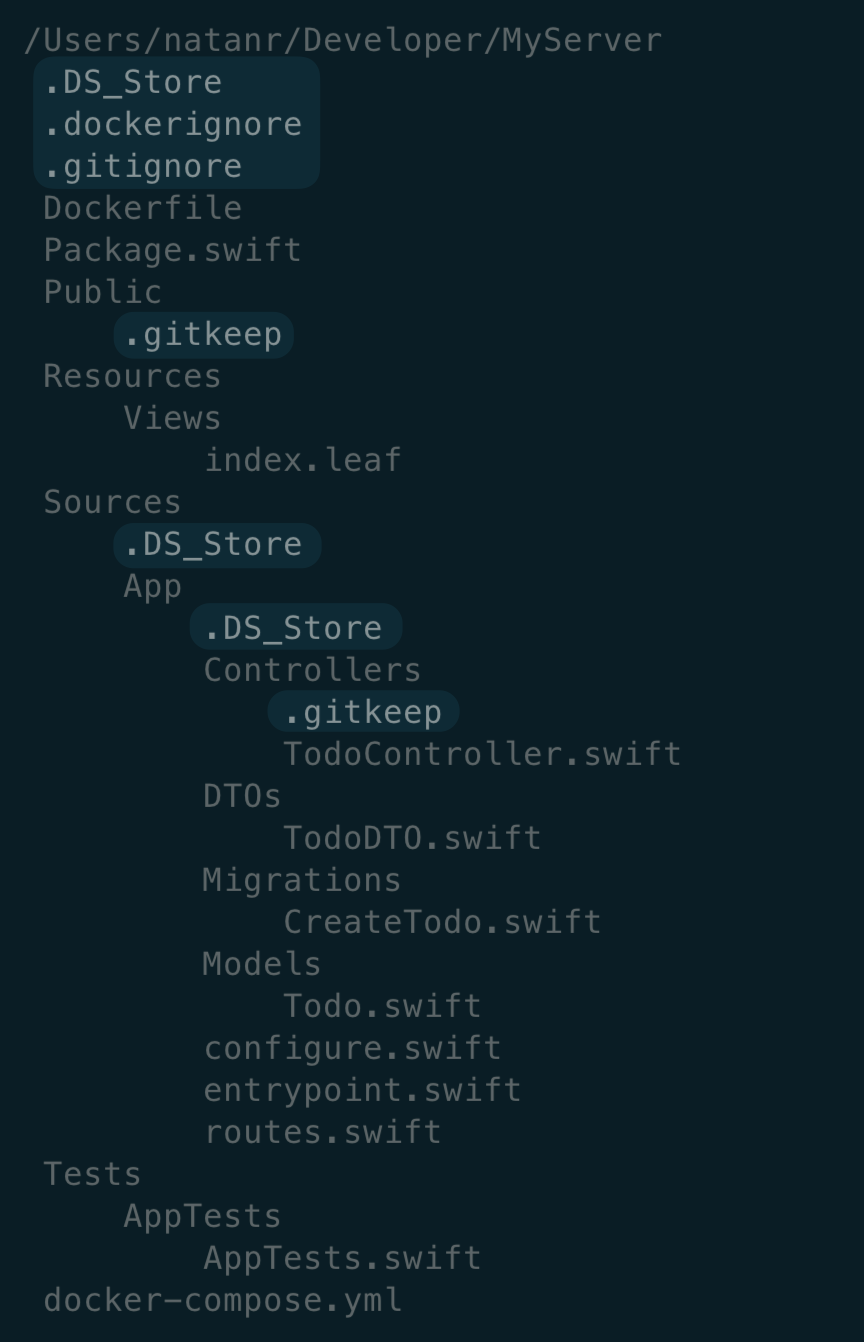Screen dimensions: 864x1342
Task: Open the Dockerfile entry
Action: pos(142,208)
